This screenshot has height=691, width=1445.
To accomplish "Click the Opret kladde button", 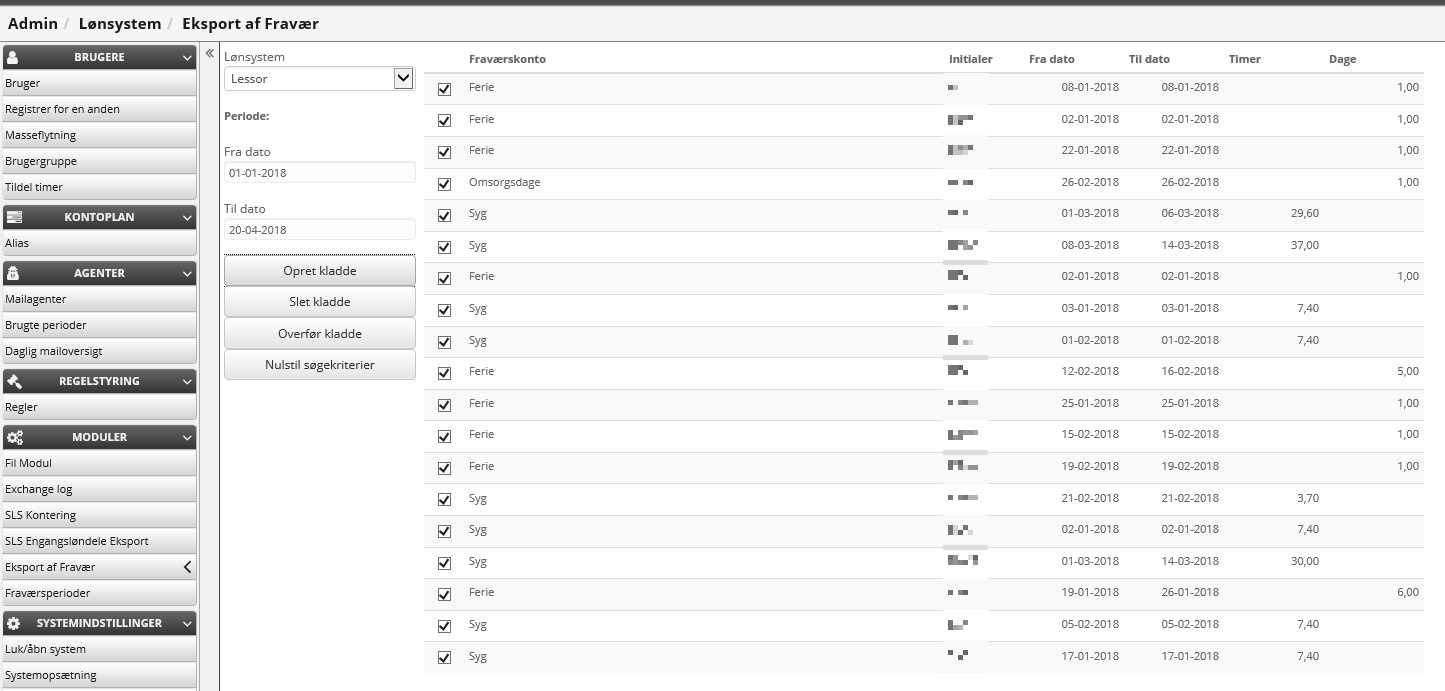I will [319, 271].
